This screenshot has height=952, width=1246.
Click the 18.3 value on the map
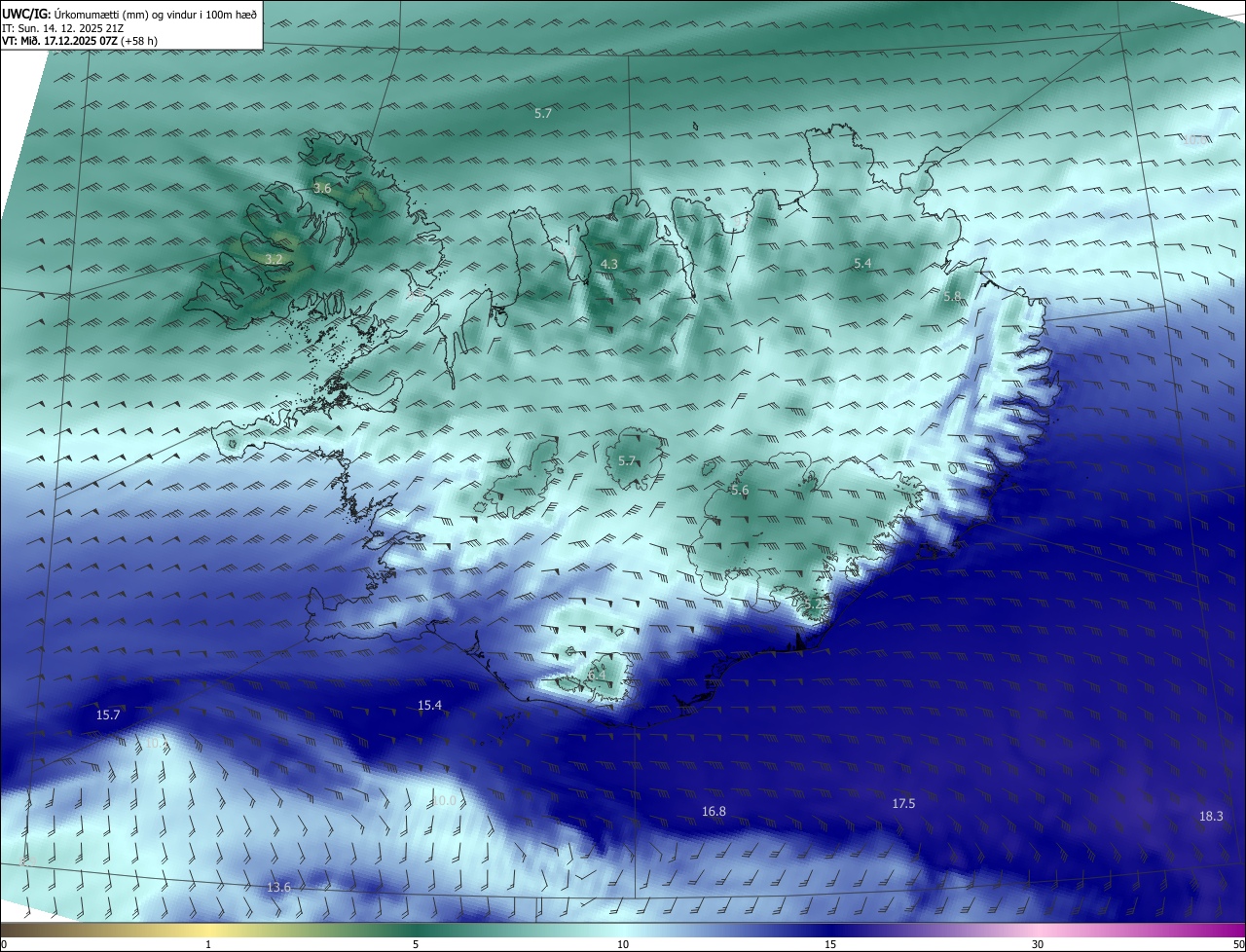[1211, 816]
